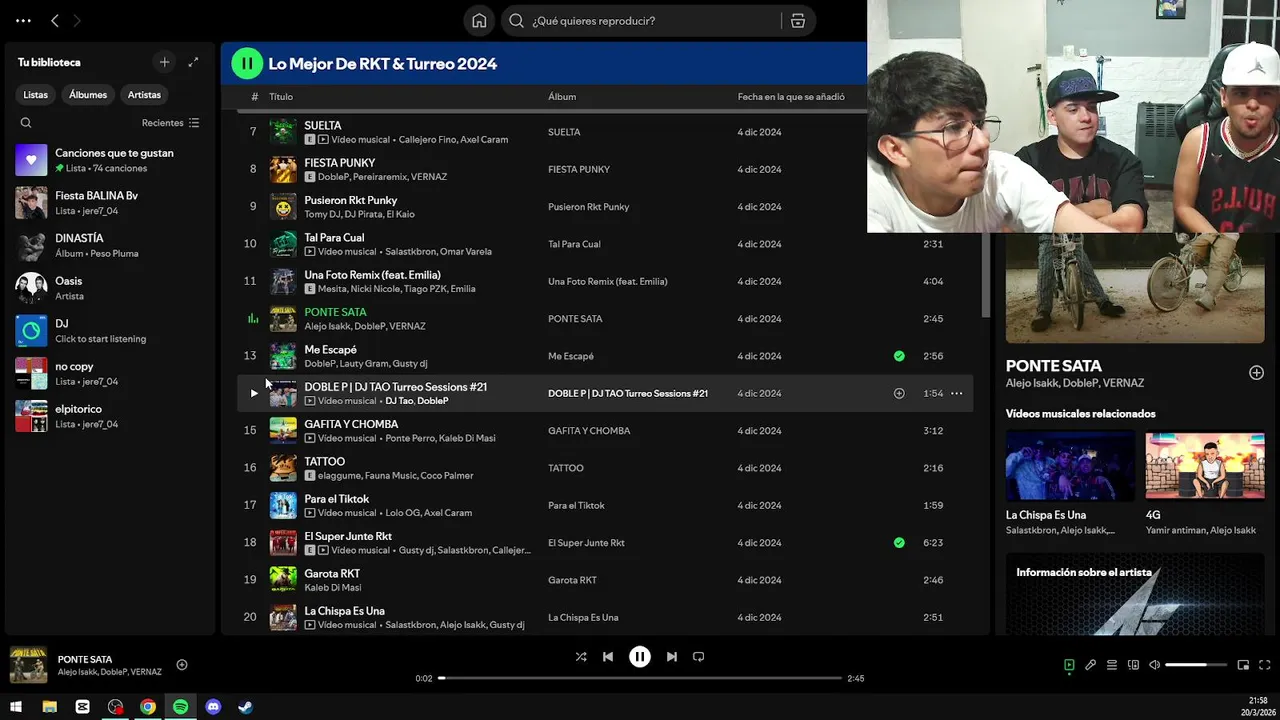1280x720 pixels.
Task: Open the artist link Kaleb Di Masi under Garota RKT
Action: tap(333, 588)
